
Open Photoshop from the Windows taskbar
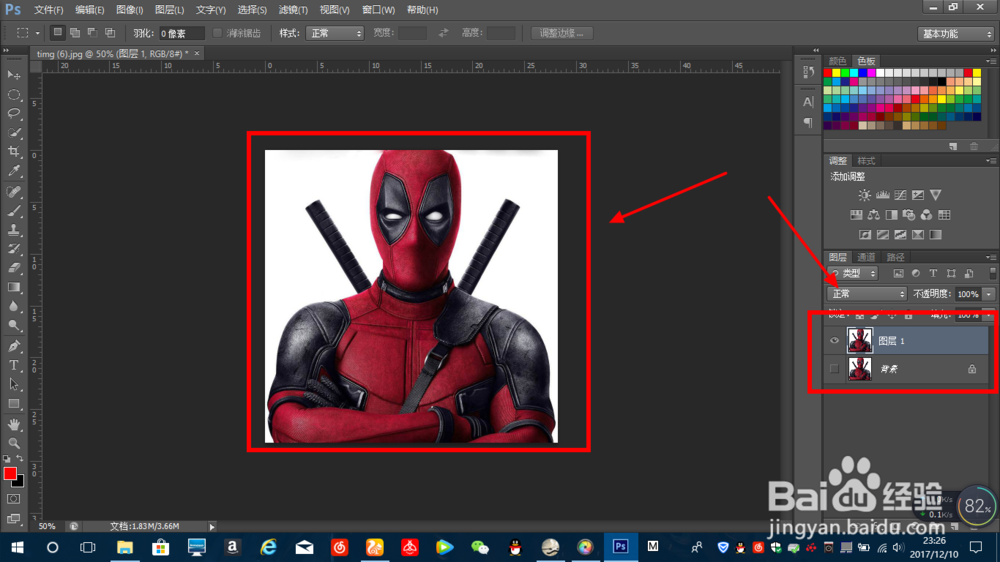[x=620, y=547]
